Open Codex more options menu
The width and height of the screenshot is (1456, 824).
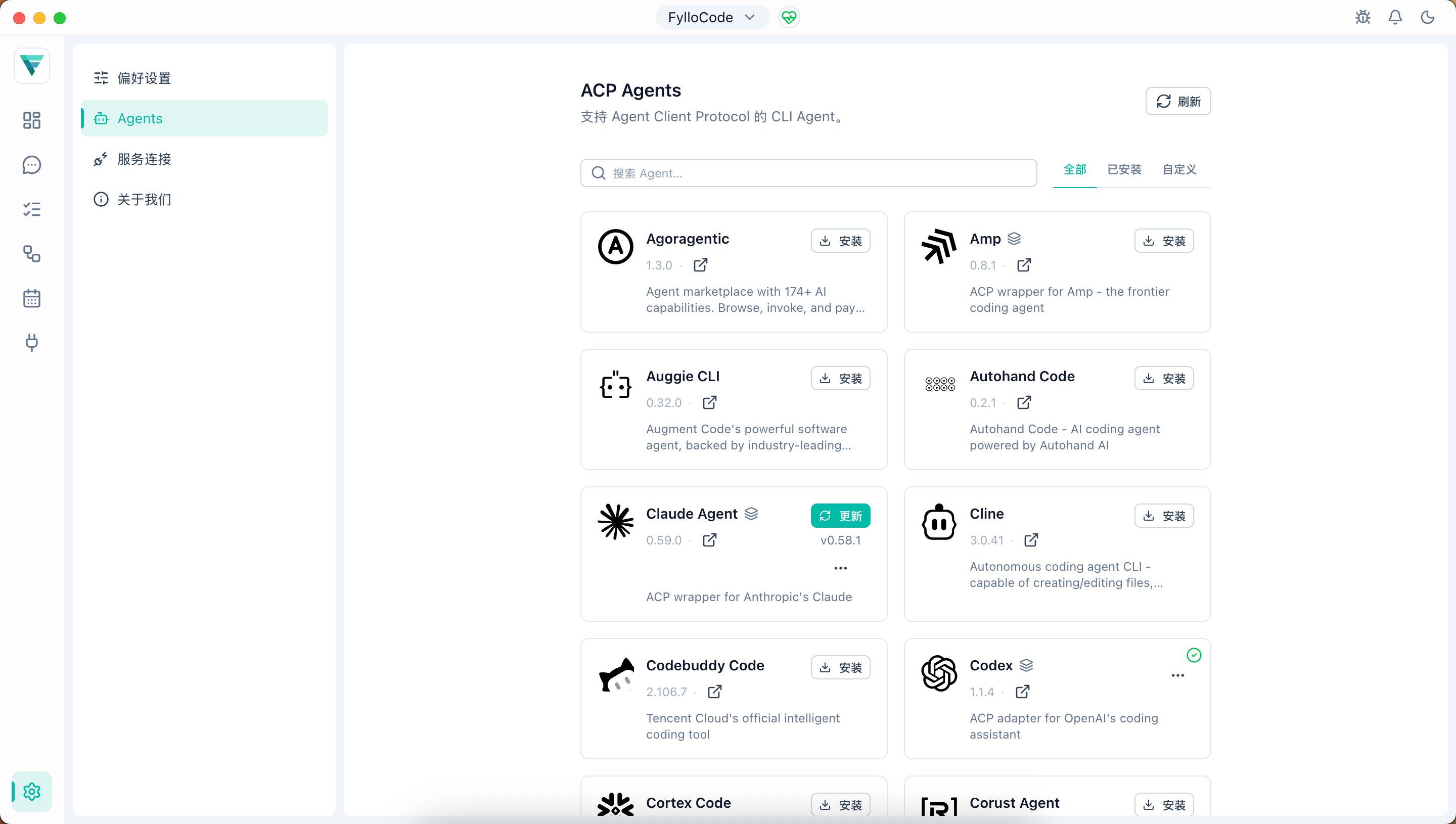pos(1177,675)
